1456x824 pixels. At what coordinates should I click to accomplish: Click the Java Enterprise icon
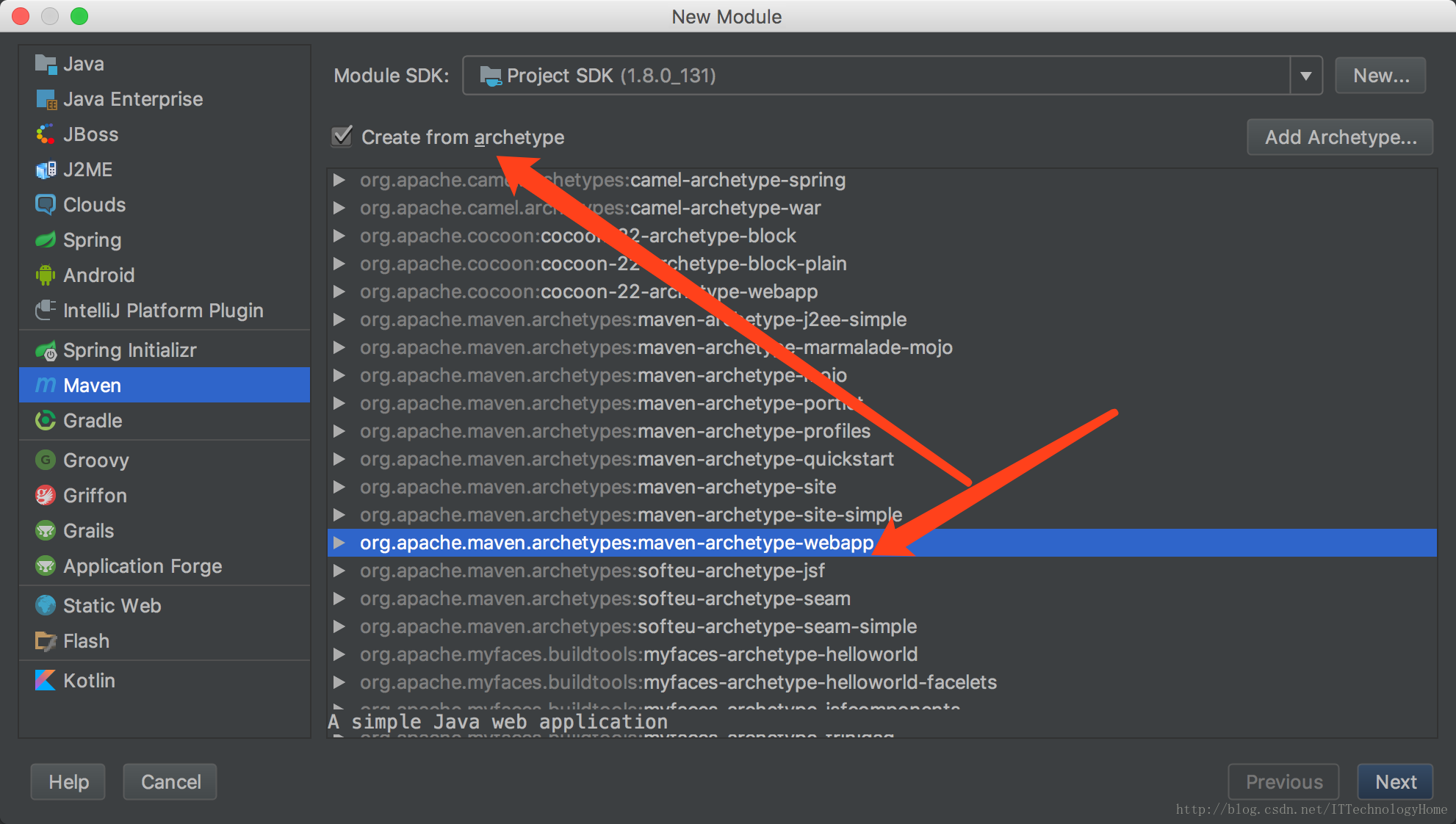click(x=46, y=99)
